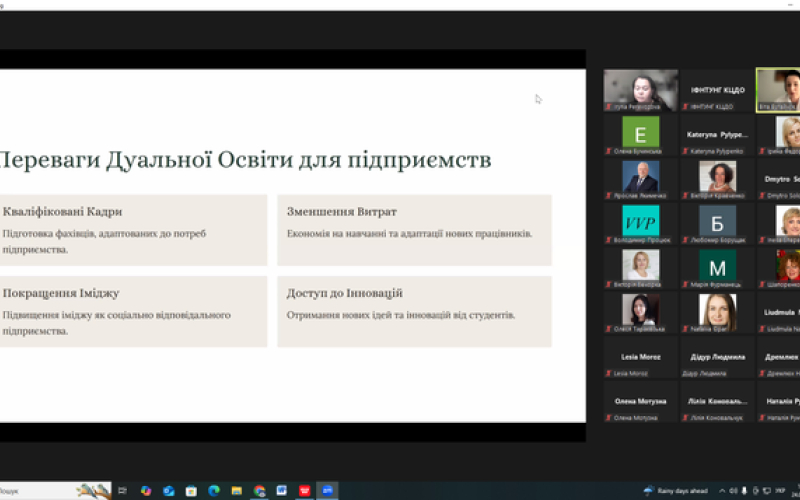The image size is (800, 500).
Task: Select the Lesia Moroz participant tile
Action: (x=641, y=357)
